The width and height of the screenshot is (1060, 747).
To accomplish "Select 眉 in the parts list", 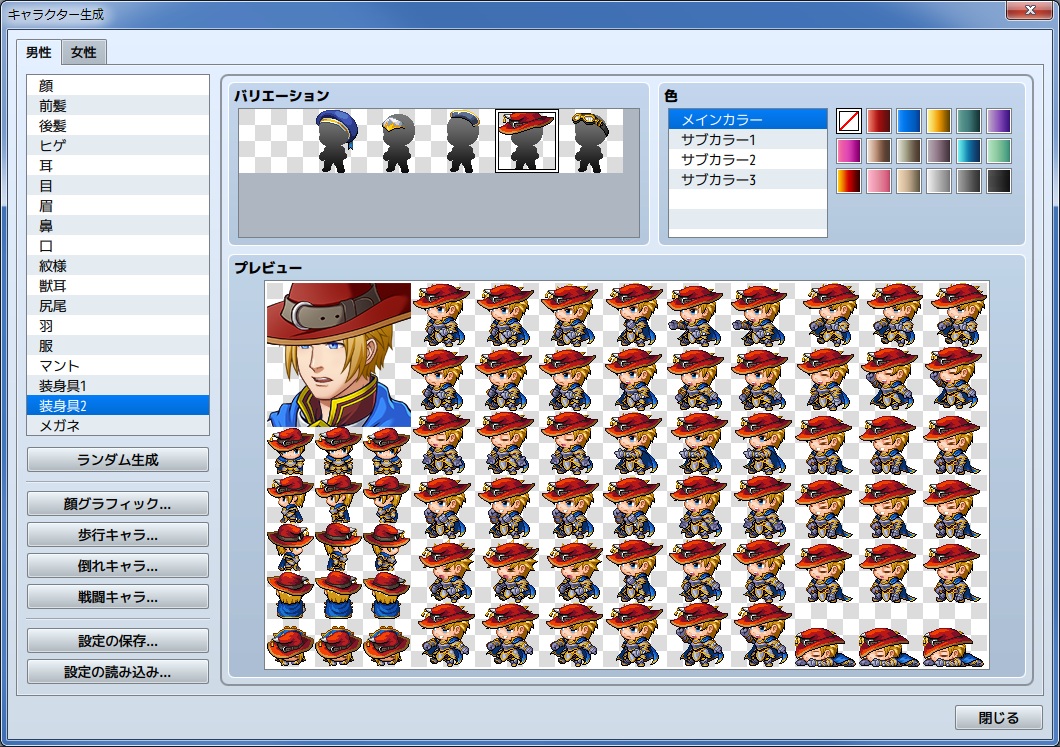I will click(118, 206).
